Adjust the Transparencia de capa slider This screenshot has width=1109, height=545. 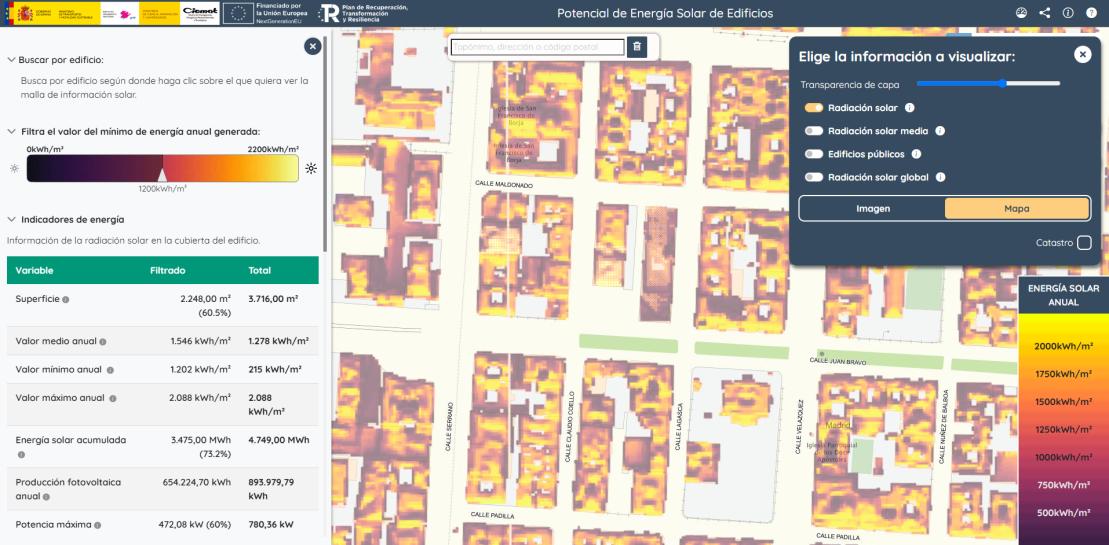point(1002,84)
